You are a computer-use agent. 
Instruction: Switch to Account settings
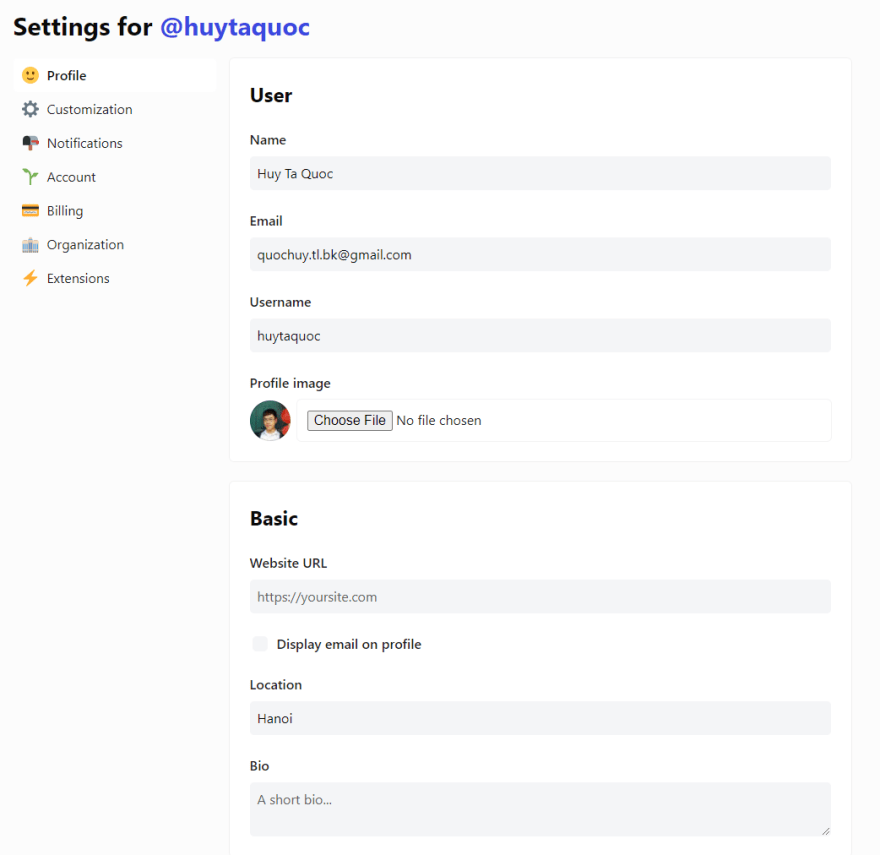[x=115, y=177]
